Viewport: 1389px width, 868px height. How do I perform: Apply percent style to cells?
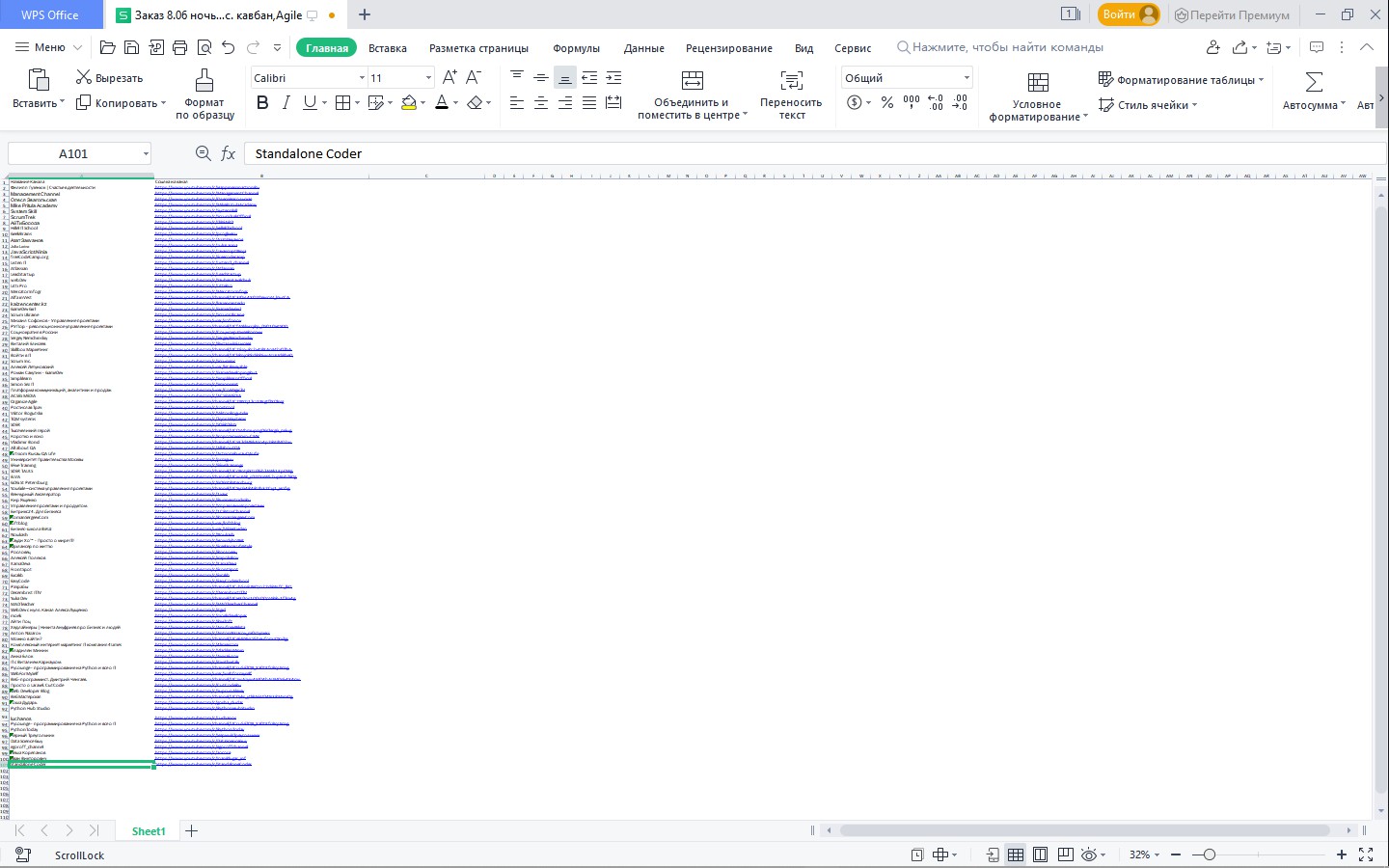click(x=887, y=103)
